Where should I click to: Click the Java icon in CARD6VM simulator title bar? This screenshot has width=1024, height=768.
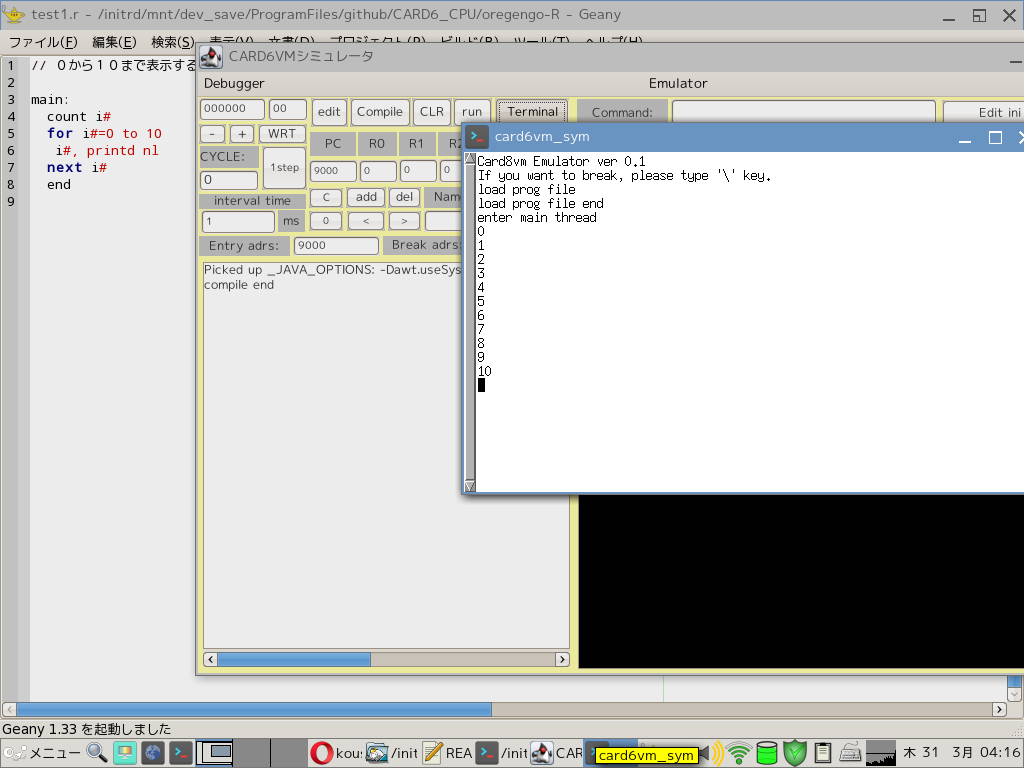211,57
